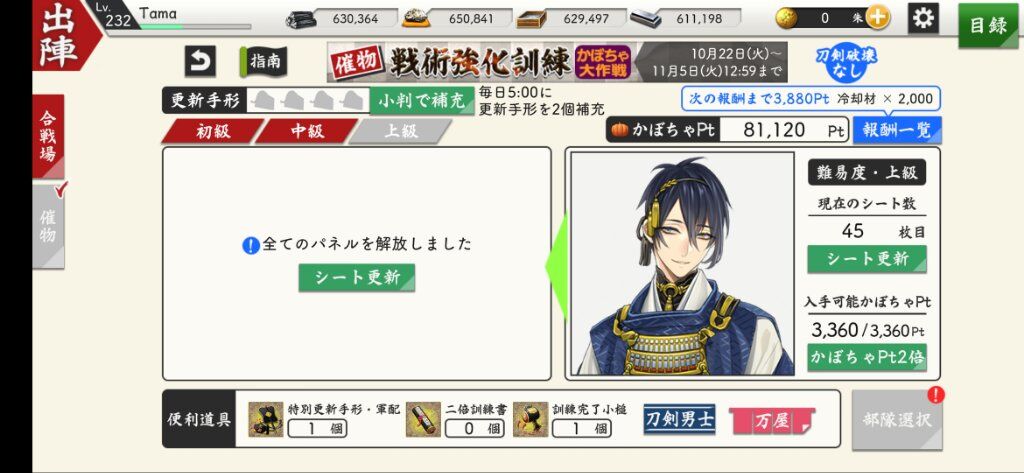
Task: Switch to 中級 difficulty tab
Action: click(306, 131)
